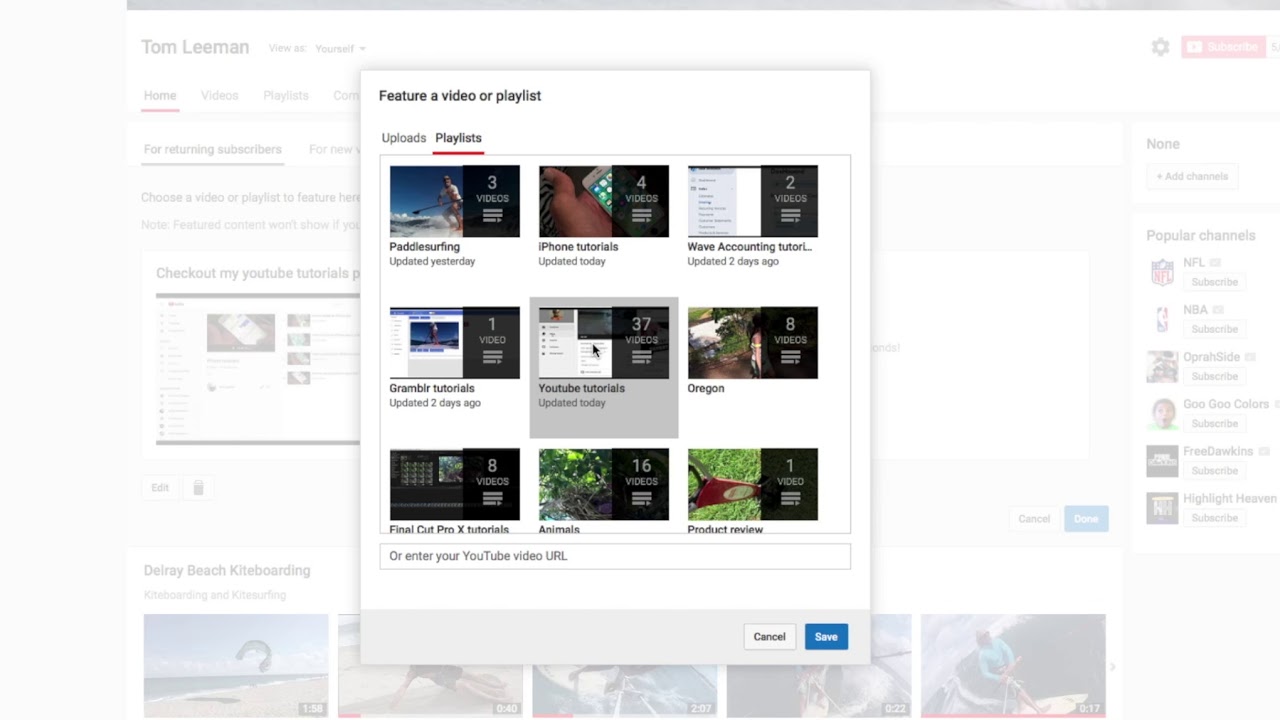
Task: Open the Tom Leeman channel name
Action: [195, 47]
